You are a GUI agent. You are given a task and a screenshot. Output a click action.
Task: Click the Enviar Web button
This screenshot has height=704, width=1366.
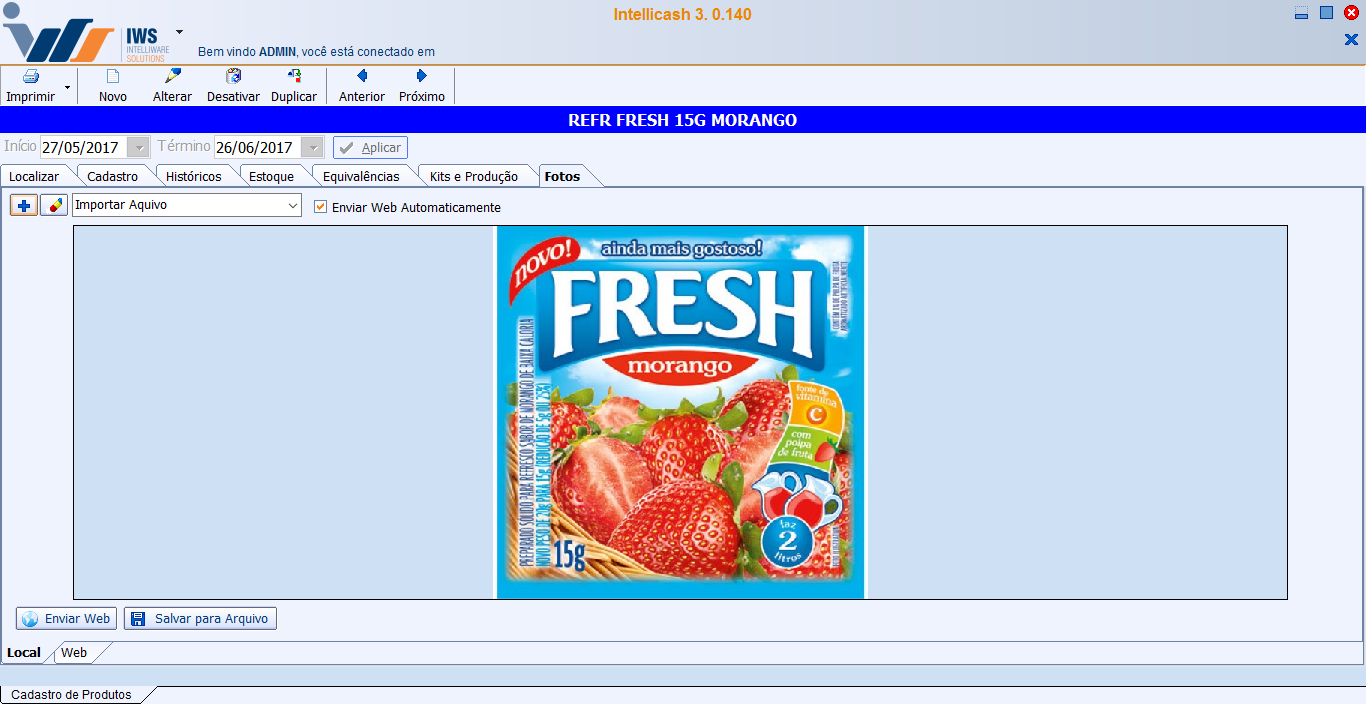(x=66, y=619)
